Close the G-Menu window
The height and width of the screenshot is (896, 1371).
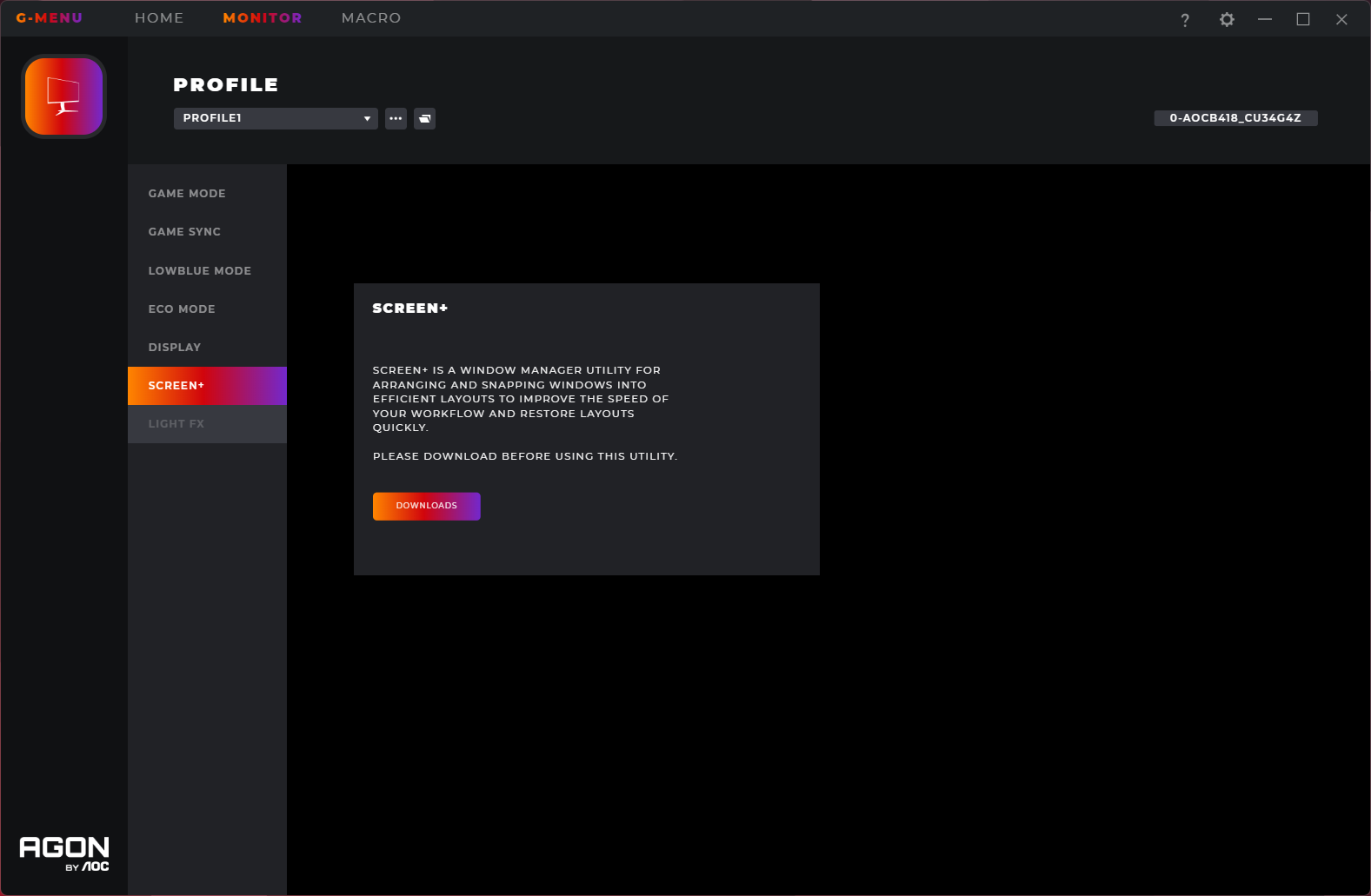1341,19
